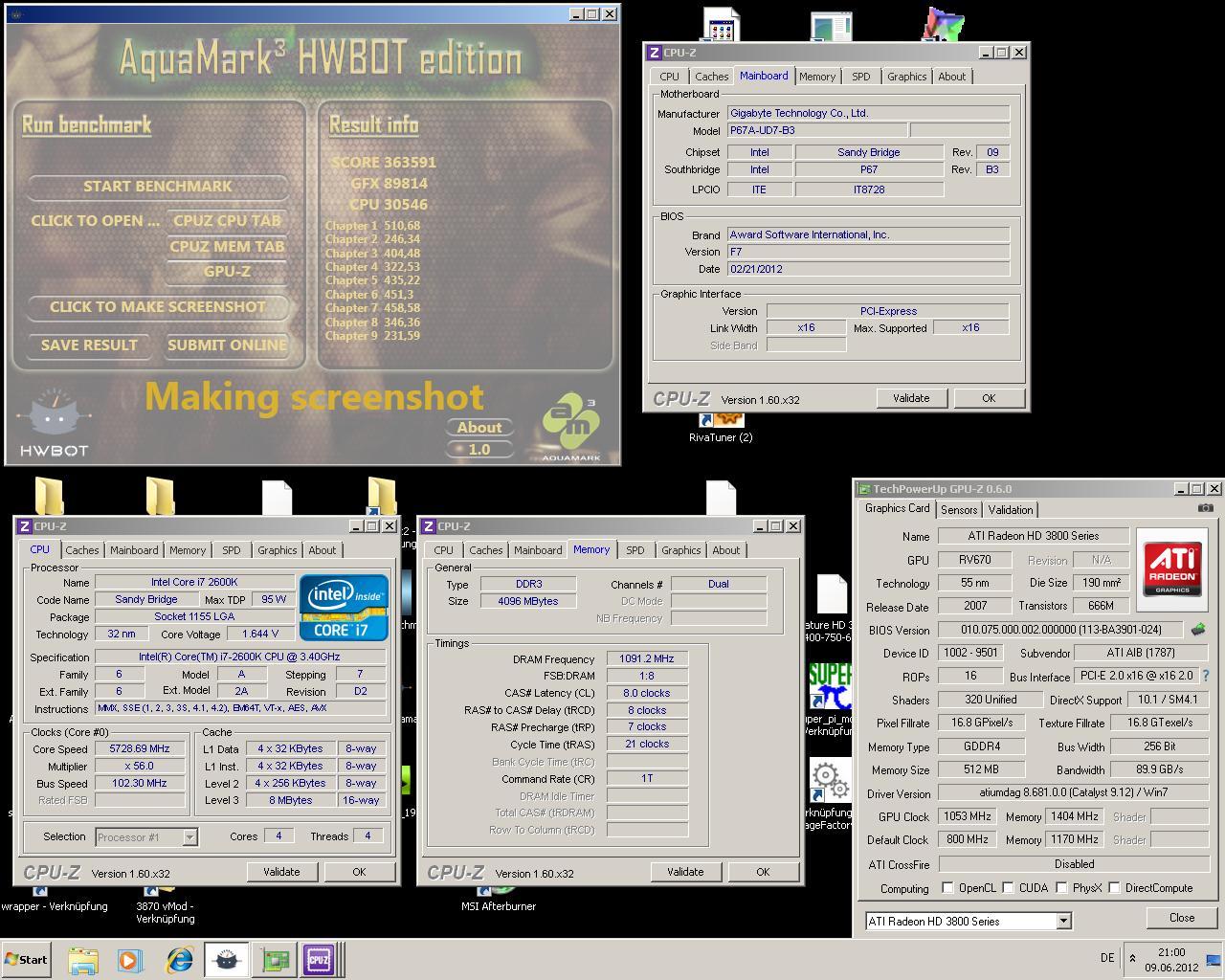Click the Core Speed 5728.69 MHz field
The width and height of the screenshot is (1225, 980).
click(140, 749)
